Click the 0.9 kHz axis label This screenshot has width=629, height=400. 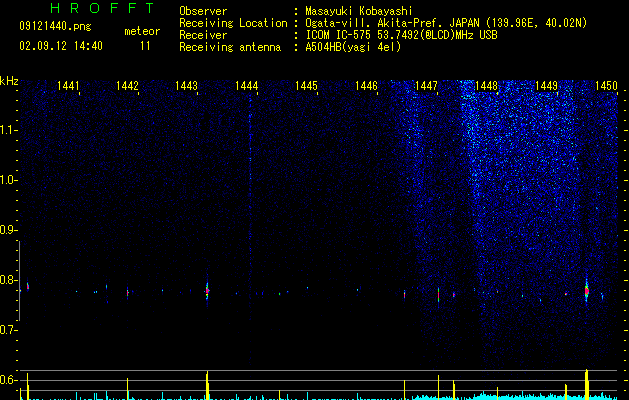tap(8, 230)
